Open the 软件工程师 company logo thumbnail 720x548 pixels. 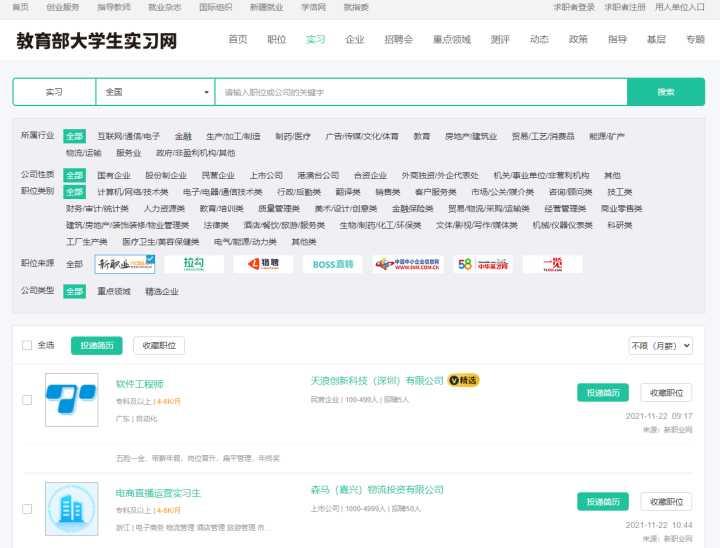pos(72,400)
